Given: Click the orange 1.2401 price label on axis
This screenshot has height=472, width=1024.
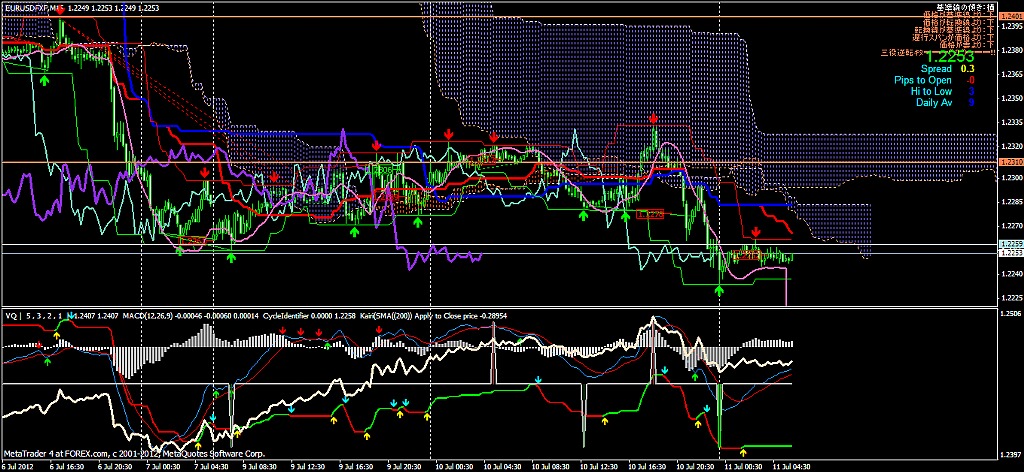Looking at the screenshot, I should click(1010, 17).
